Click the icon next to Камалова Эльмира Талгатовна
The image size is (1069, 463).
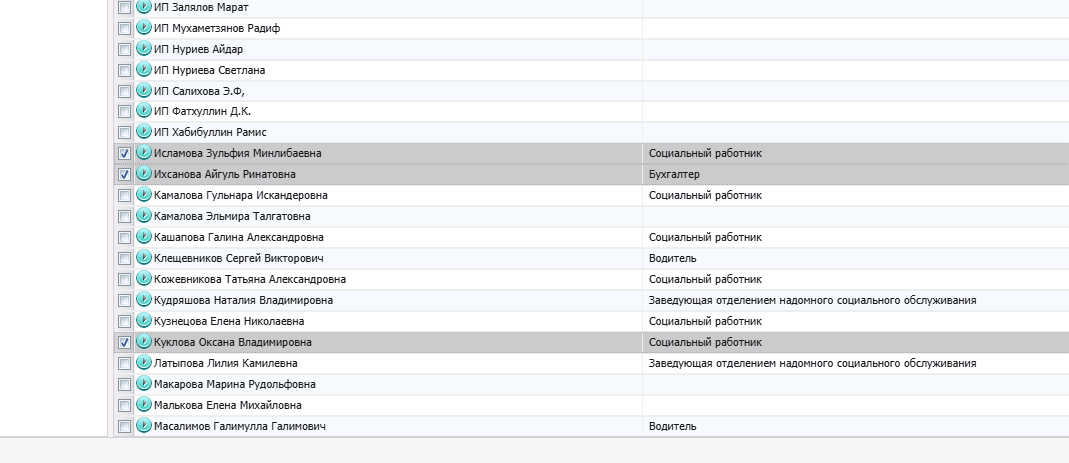[144, 216]
